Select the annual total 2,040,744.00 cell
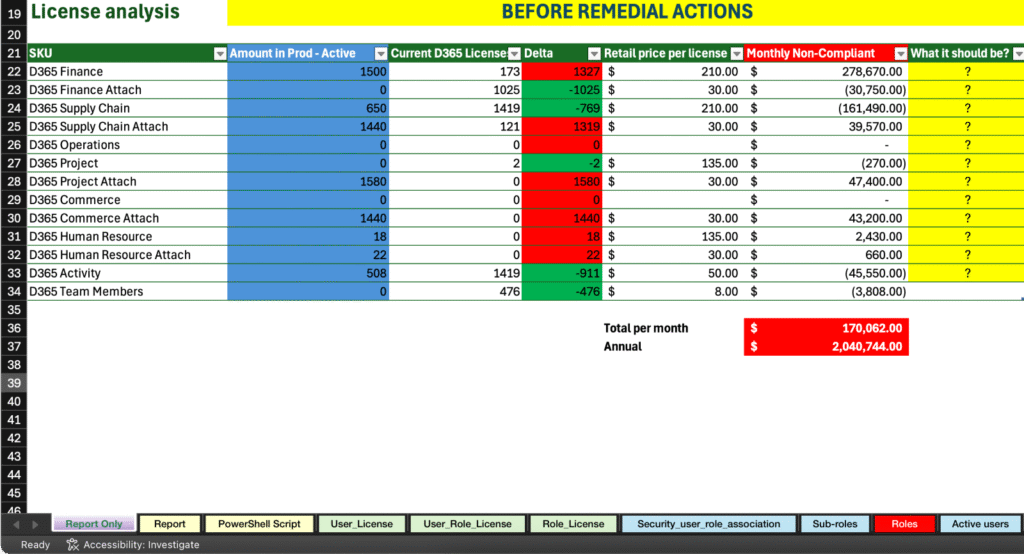 (826, 346)
